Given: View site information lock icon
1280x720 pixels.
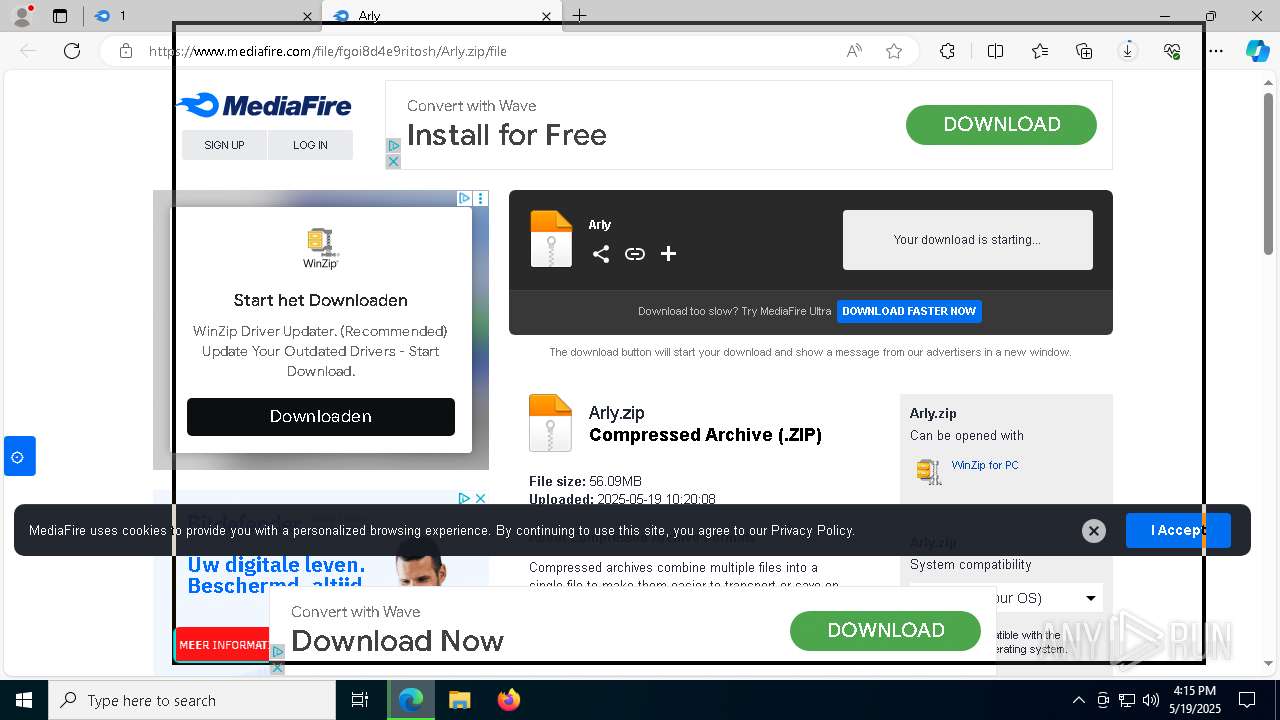Looking at the screenshot, I should coord(125,51).
